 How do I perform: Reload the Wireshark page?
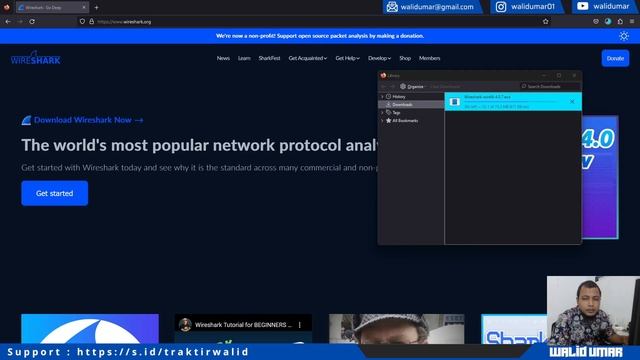[x=32, y=22]
